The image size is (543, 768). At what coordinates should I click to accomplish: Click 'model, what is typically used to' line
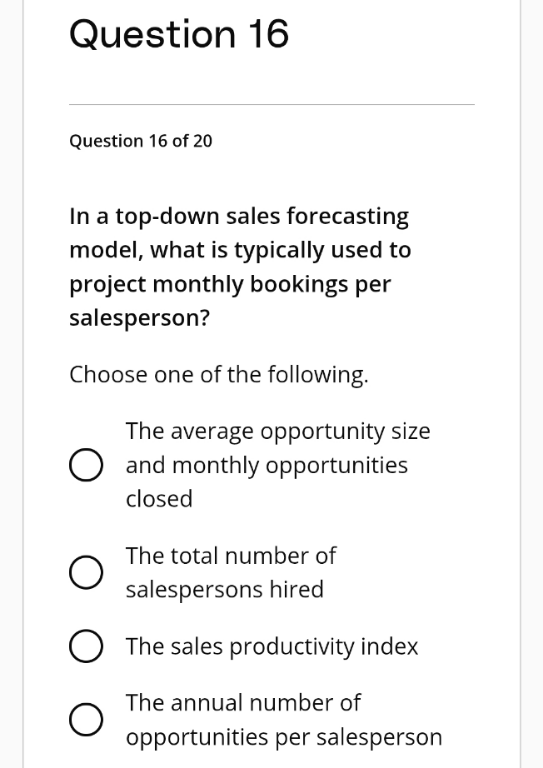tap(240, 250)
